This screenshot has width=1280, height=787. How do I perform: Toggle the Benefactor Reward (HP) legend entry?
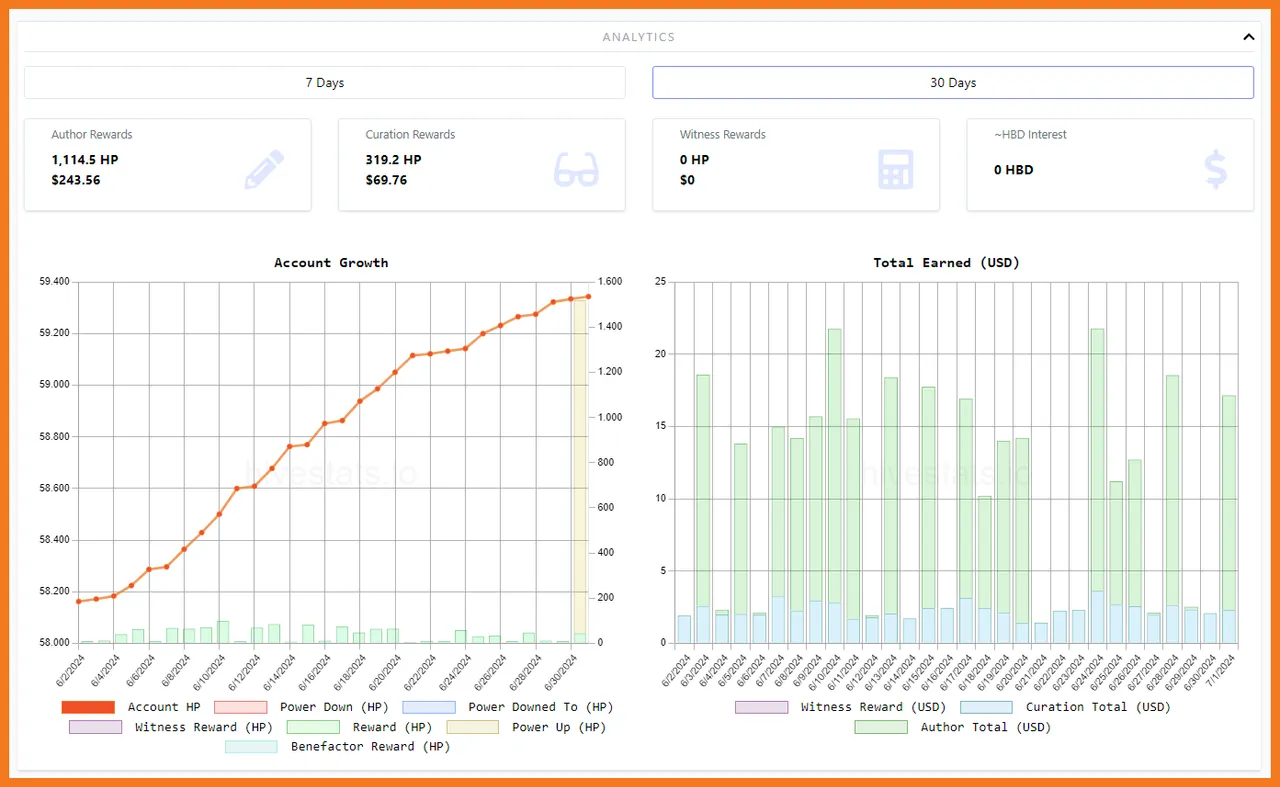338,747
